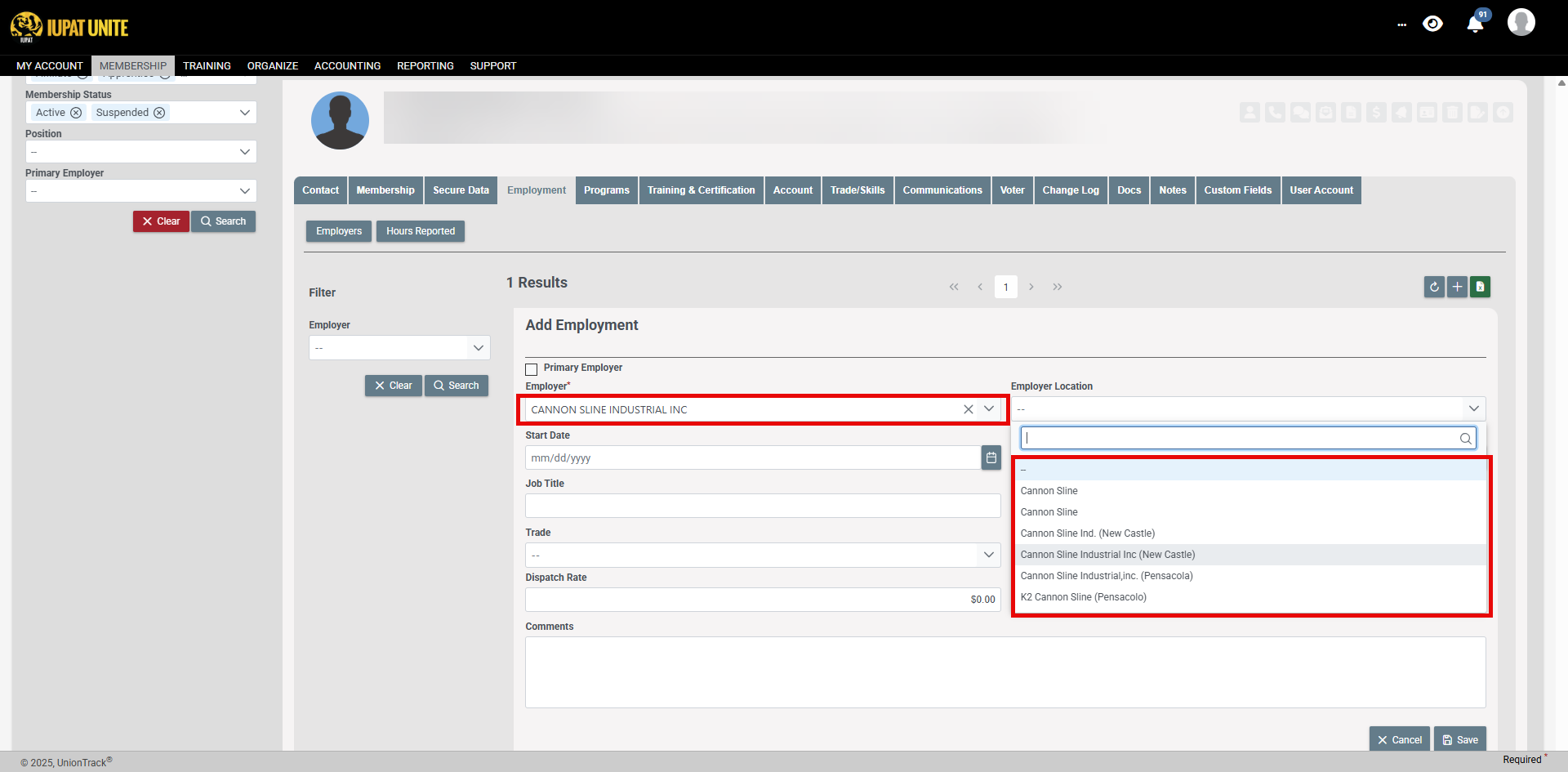Click the red Clear button in sidebar
Screen dimensions: 1568x772
point(161,221)
